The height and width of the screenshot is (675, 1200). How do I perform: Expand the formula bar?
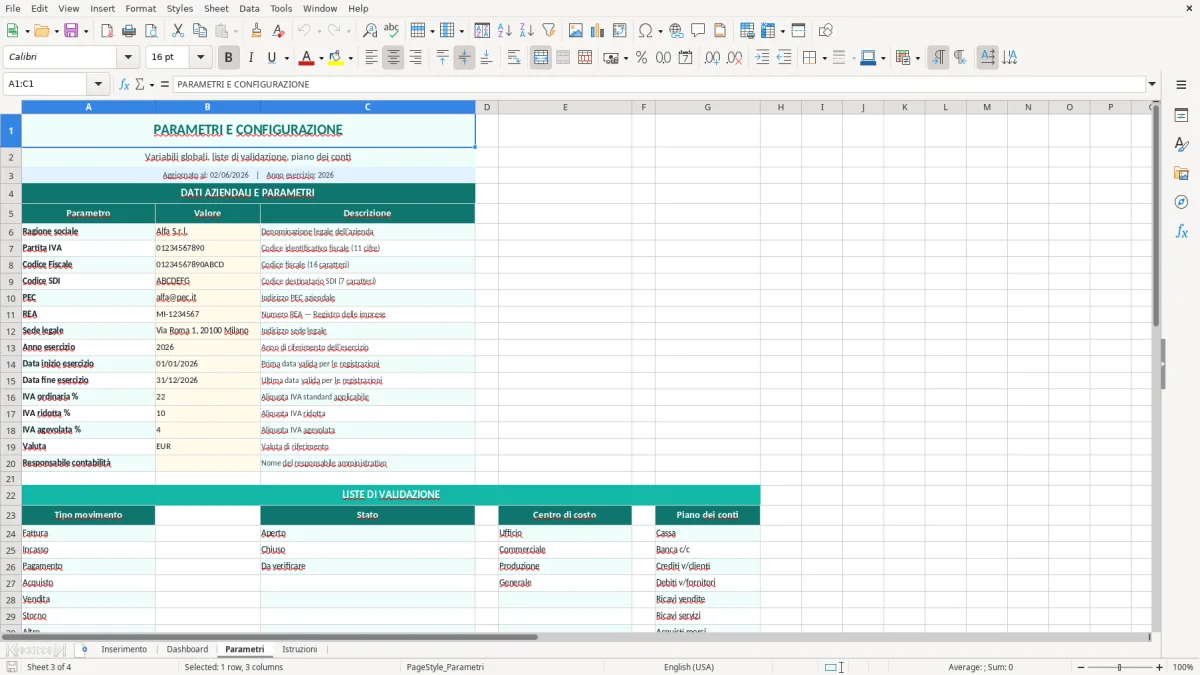point(1152,84)
